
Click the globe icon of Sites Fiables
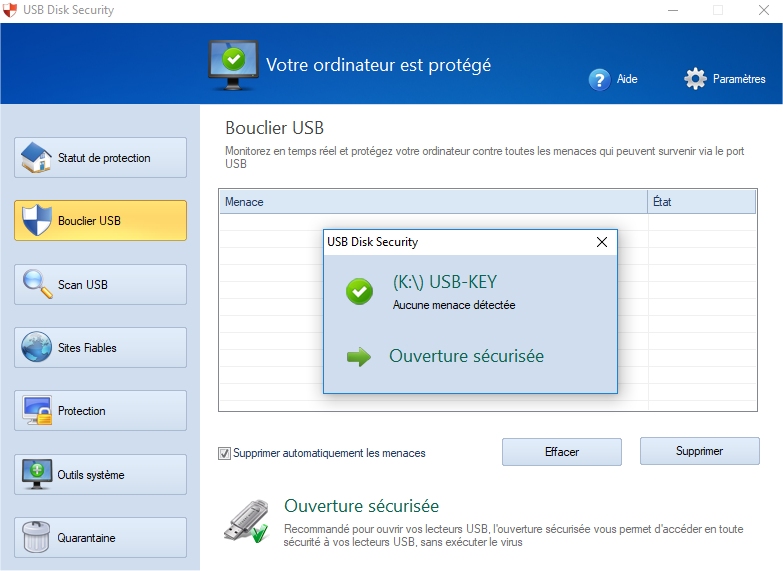36,347
